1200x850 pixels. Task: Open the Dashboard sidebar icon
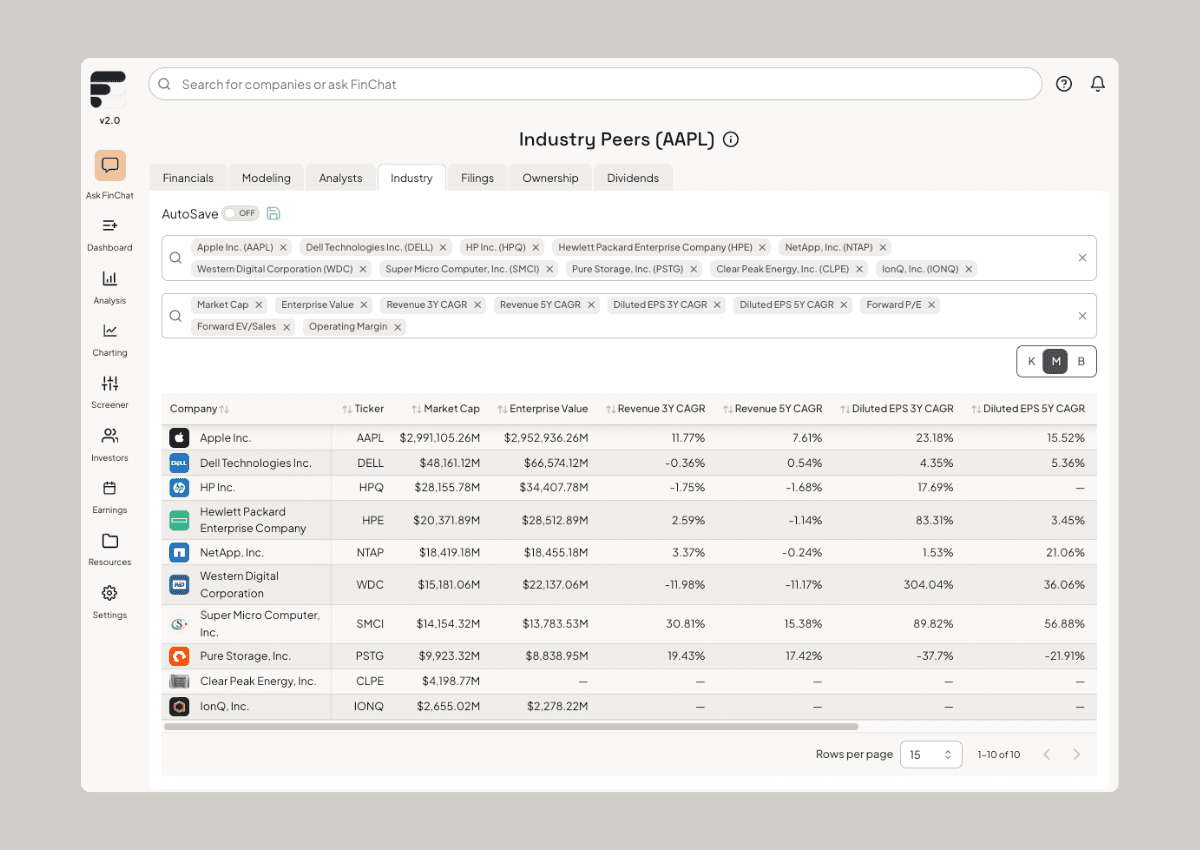(x=110, y=226)
